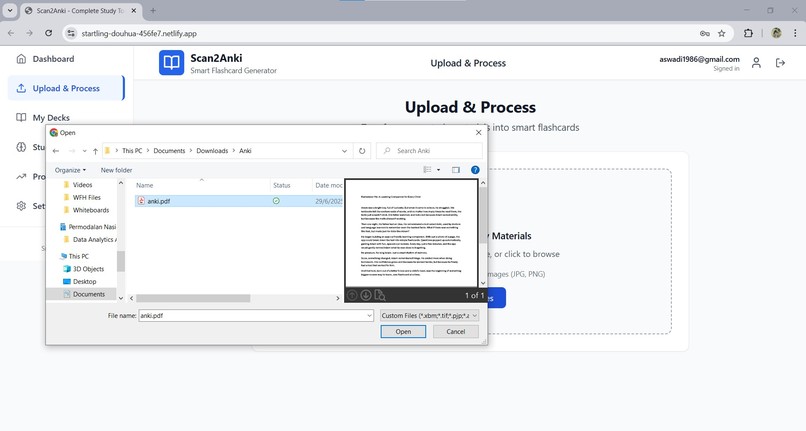
Task: Click the navigation tree scroll-down arrow
Action: (121, 298)
